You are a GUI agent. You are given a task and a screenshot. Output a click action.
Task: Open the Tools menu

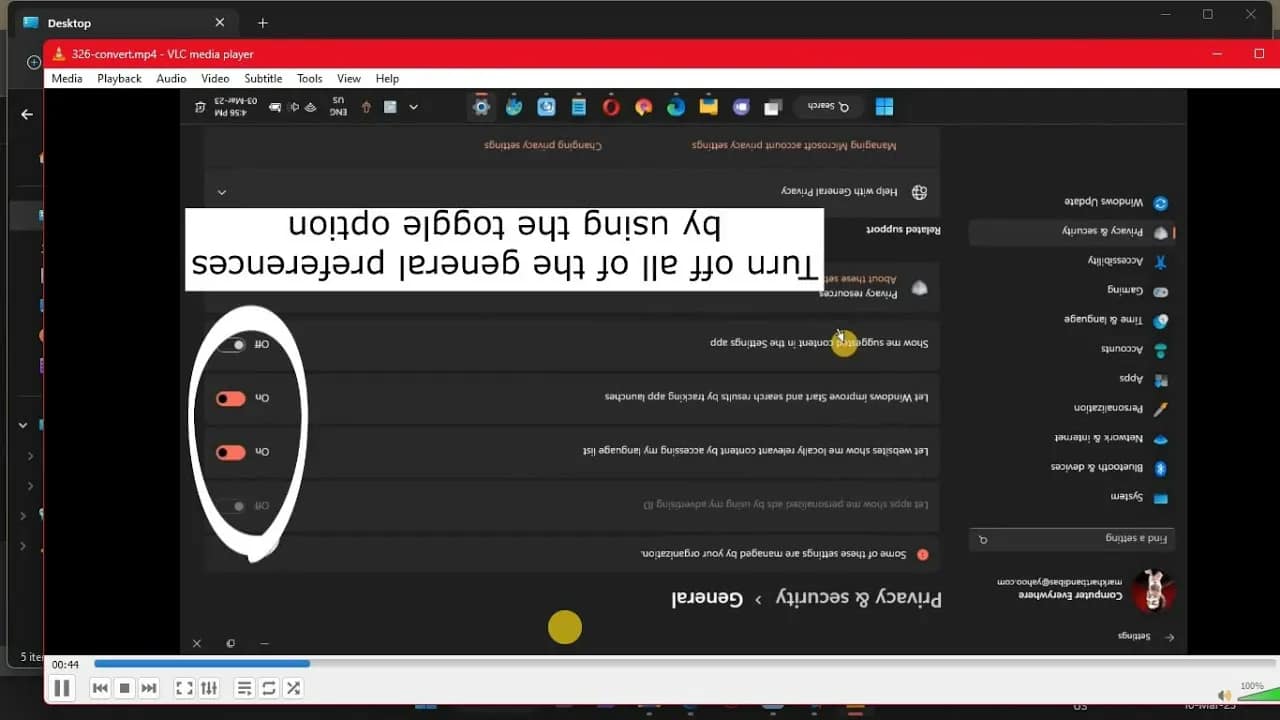click(309, 78)
